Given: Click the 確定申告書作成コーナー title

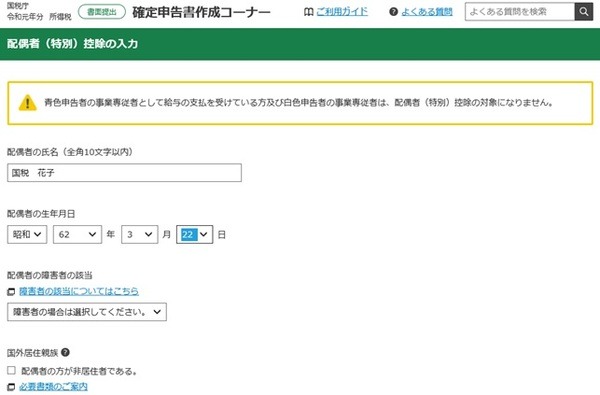Looking at the screenshot, I should click(201, 12).
